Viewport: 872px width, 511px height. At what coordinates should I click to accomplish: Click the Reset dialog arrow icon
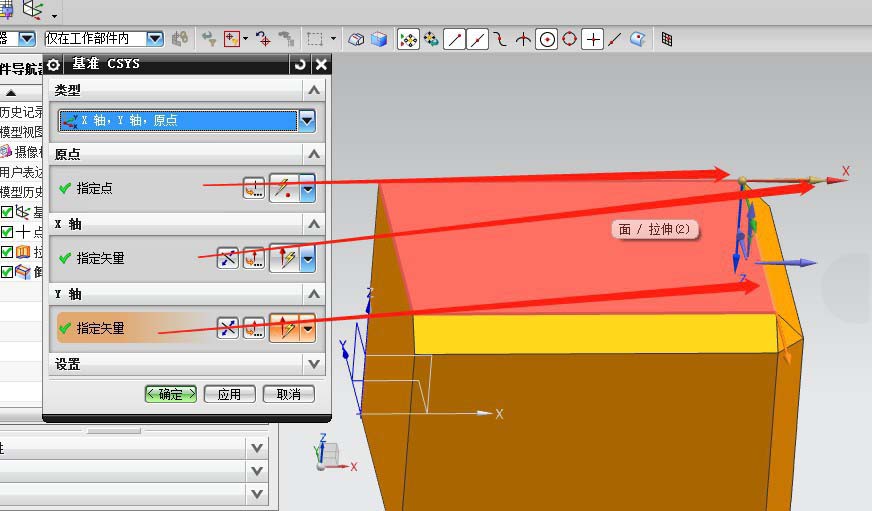300,65
